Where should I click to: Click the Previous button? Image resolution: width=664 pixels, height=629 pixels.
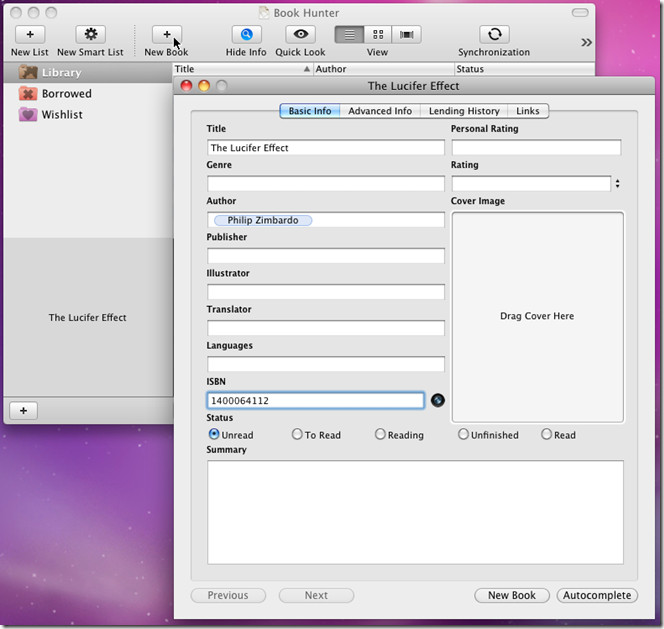pos(228,595)
